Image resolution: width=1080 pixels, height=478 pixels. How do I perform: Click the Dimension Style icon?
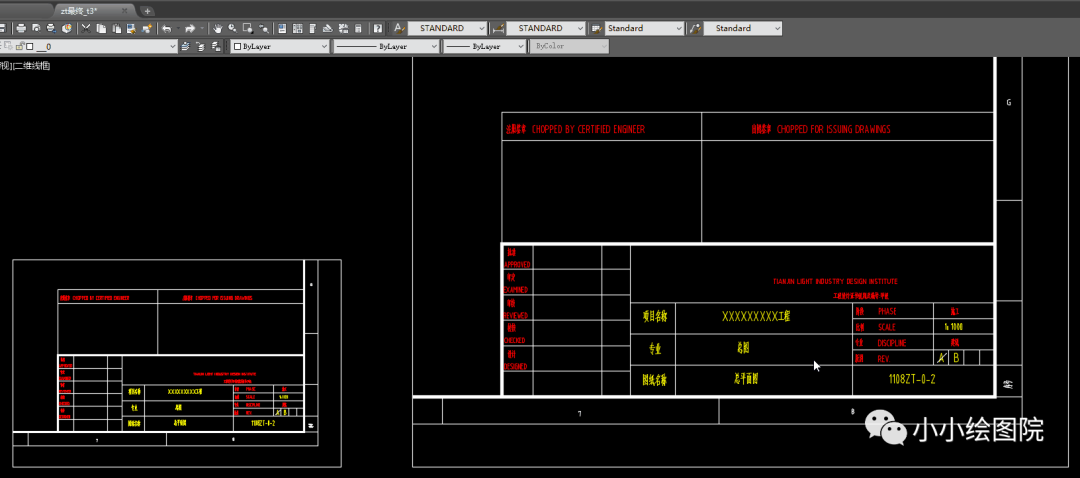tap(499, 28)
